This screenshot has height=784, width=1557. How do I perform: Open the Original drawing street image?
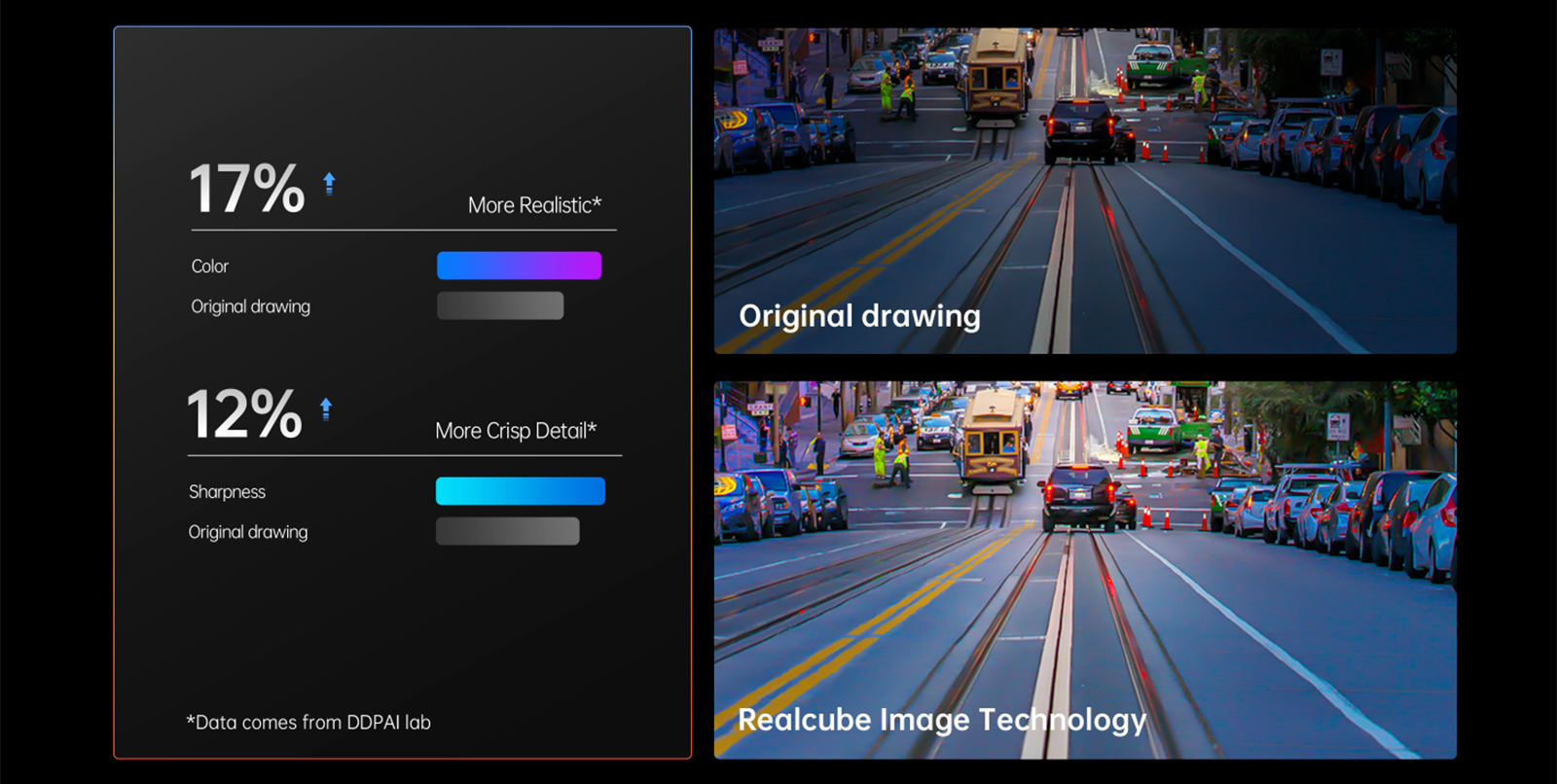(x=1085, y=191)
